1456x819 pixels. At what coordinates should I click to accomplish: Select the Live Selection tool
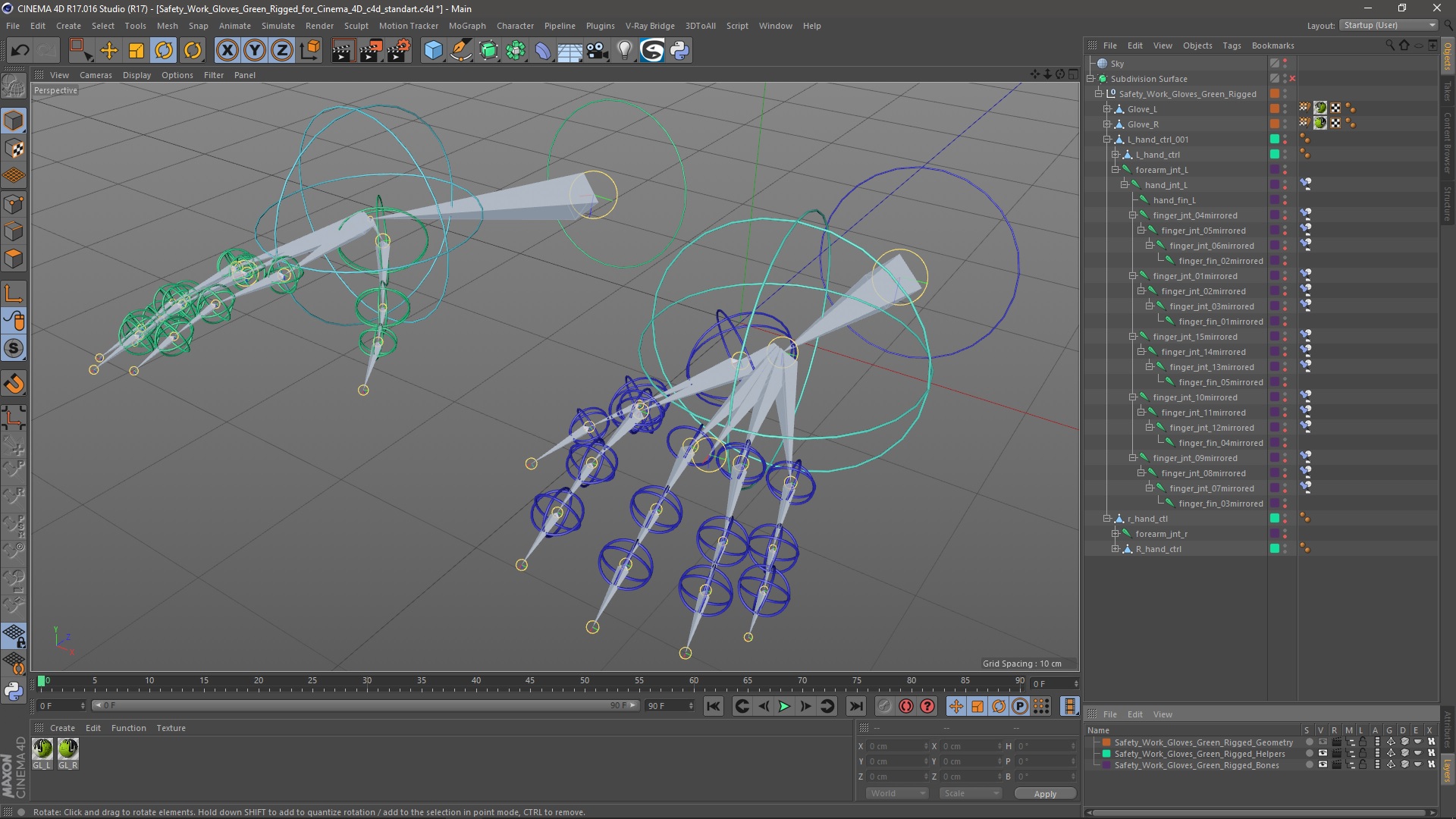(80, 51)
